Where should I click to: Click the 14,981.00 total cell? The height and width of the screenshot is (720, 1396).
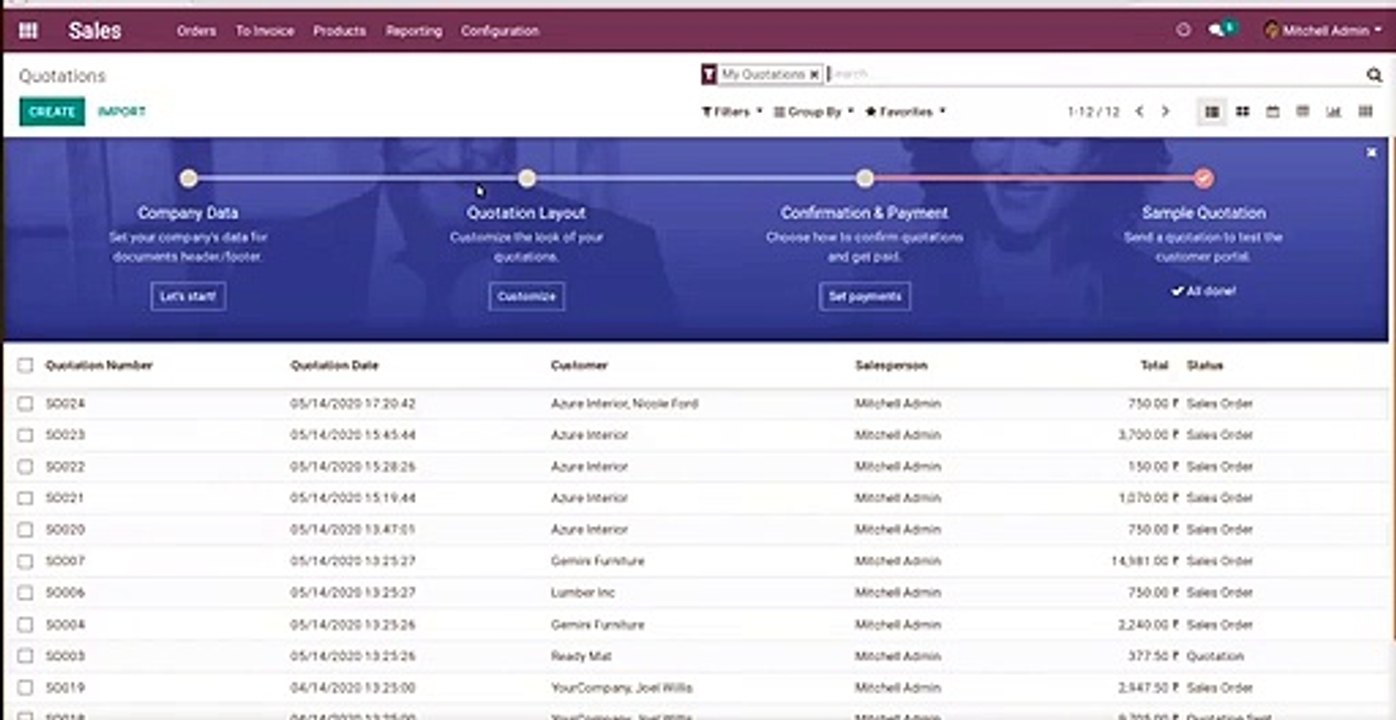[1145, 561]
